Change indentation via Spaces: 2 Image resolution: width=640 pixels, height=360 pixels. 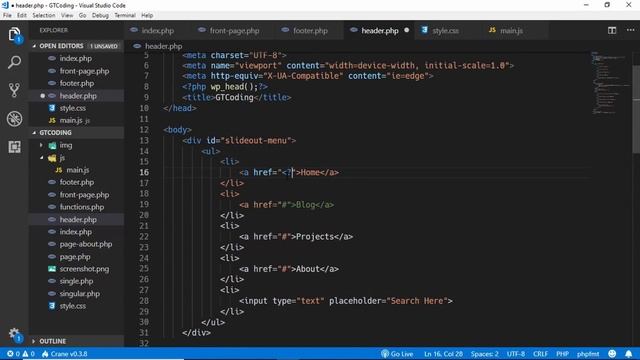click(x=484, y=354)
